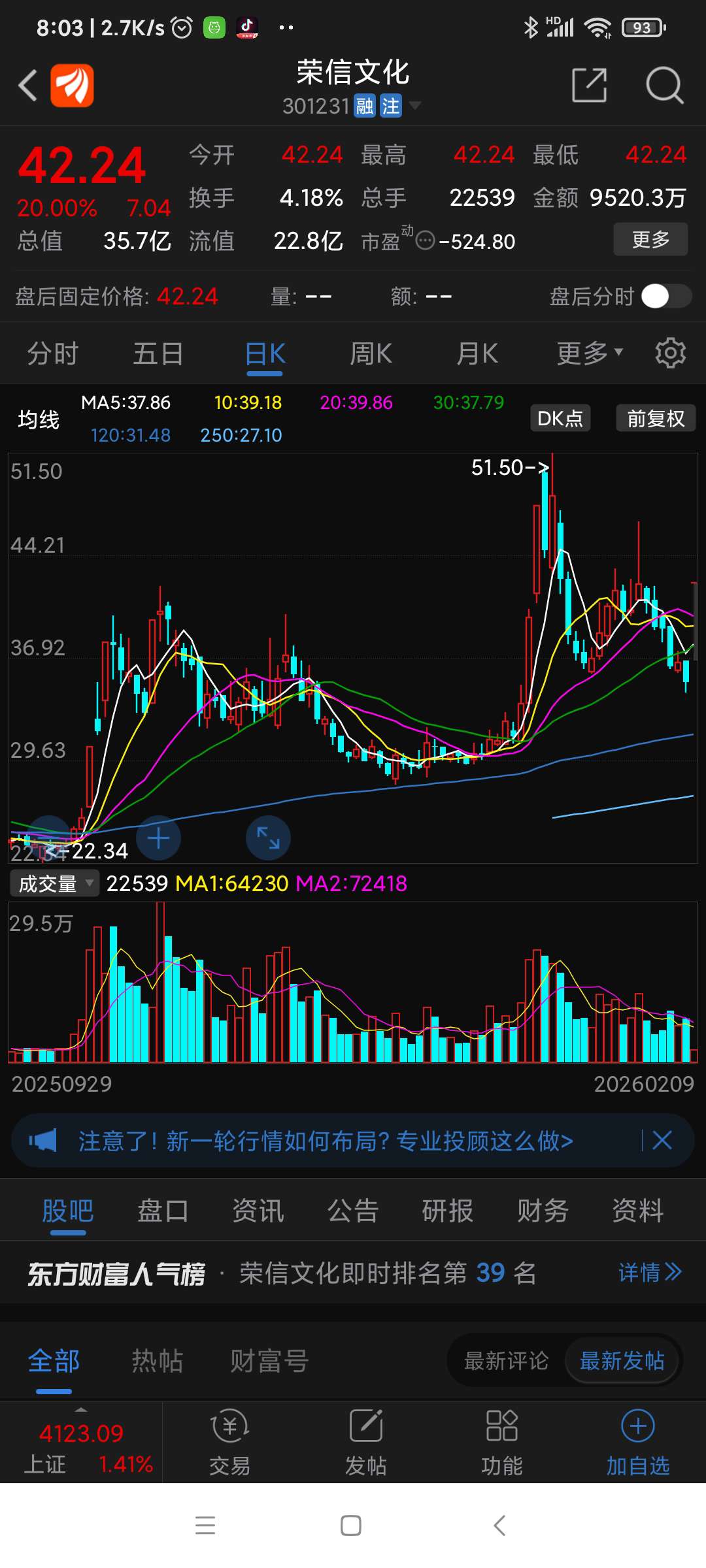Viewport: 706px width, 1568px height.
Task: Toggle the 盘后分时 switch
Action: (666, 296)
